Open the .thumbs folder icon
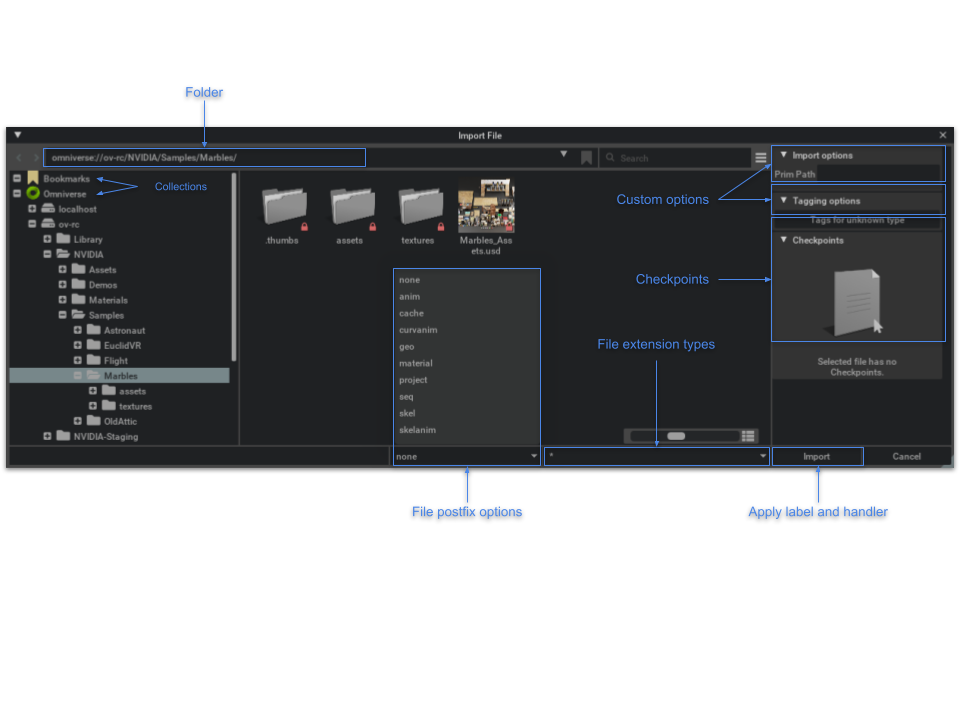The width and height of the screenshot is (960, 720). [284, 205]
